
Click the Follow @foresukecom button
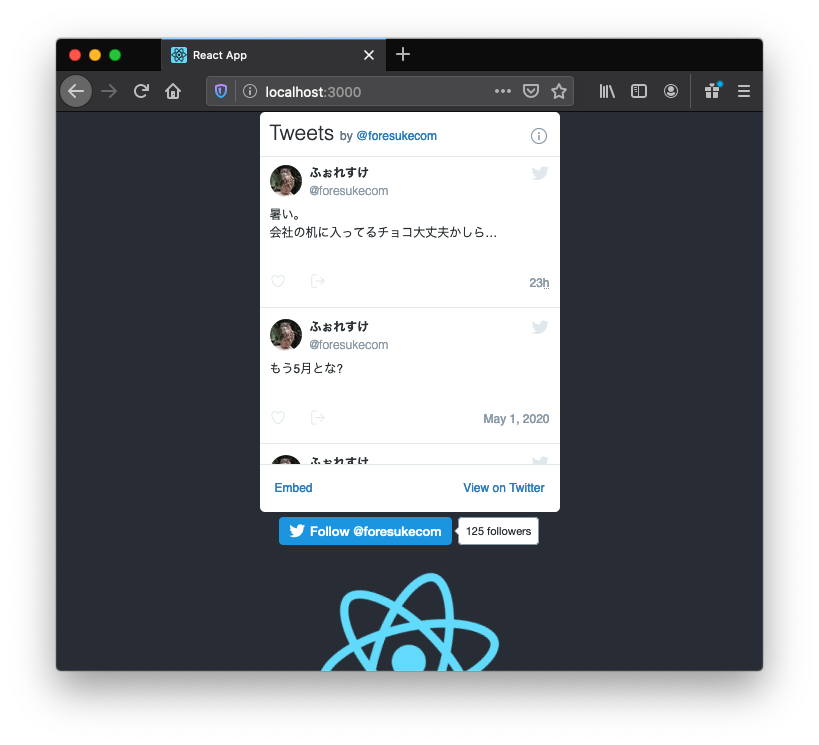pyautogui.click(x=365, y=531)
